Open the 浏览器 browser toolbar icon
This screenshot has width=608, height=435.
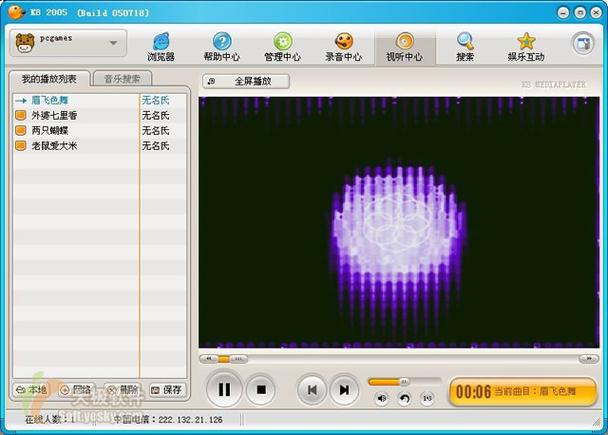(x=161, y=46)
